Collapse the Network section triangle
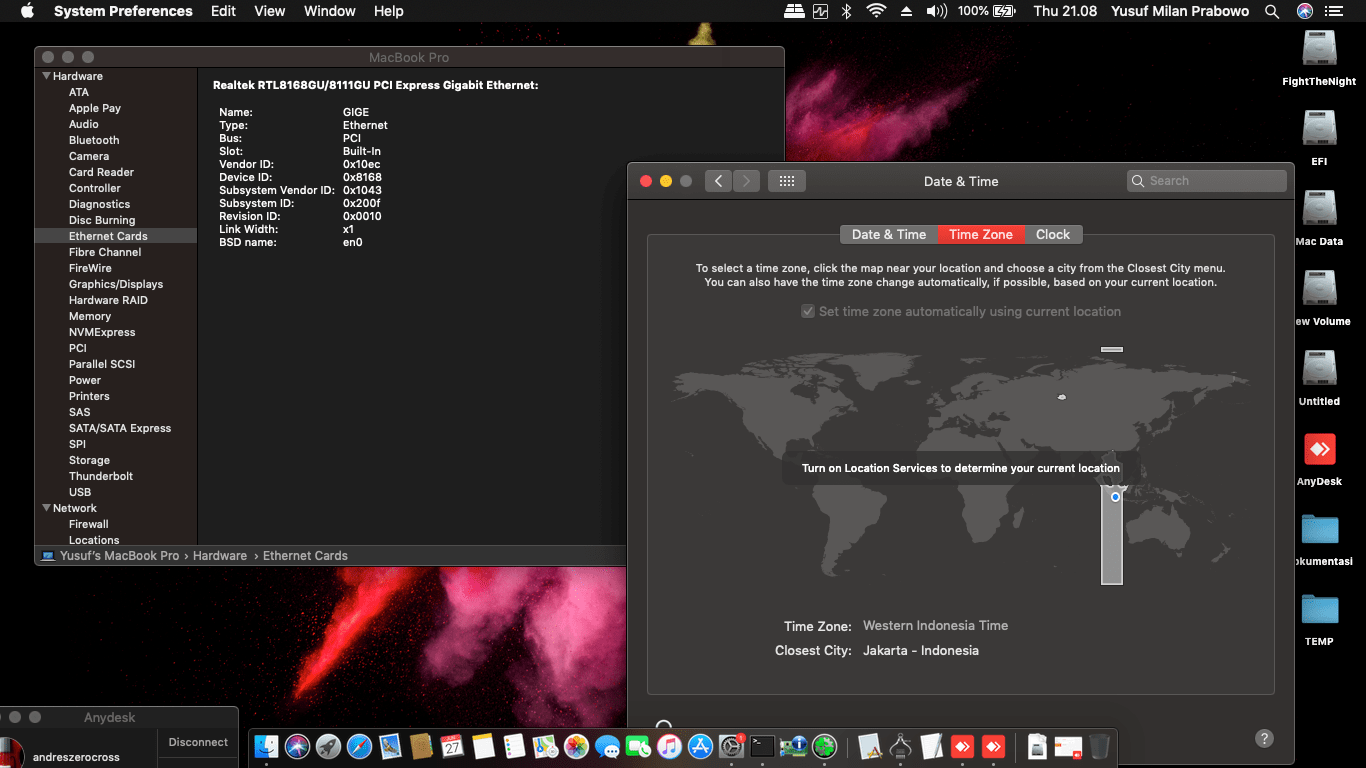Viewport: 1366px width, 768px height. 46,508
